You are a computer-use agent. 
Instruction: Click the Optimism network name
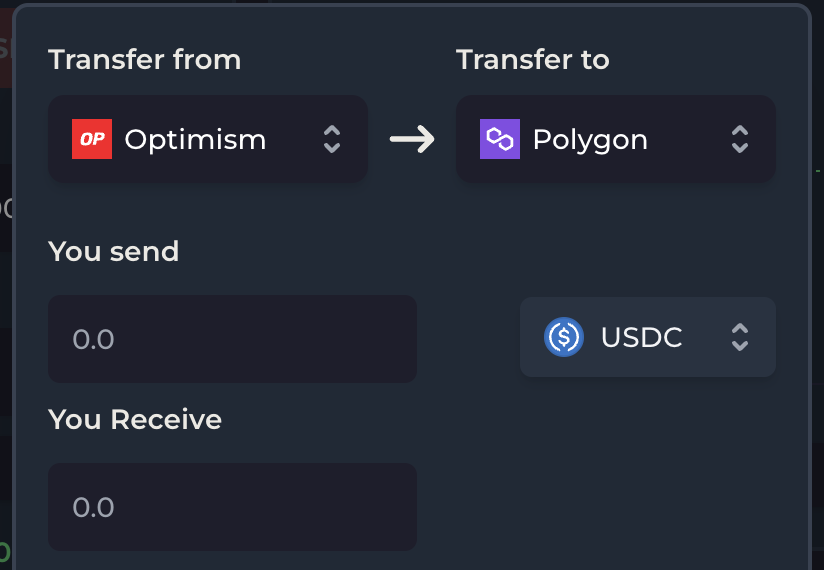coord(195,140)
